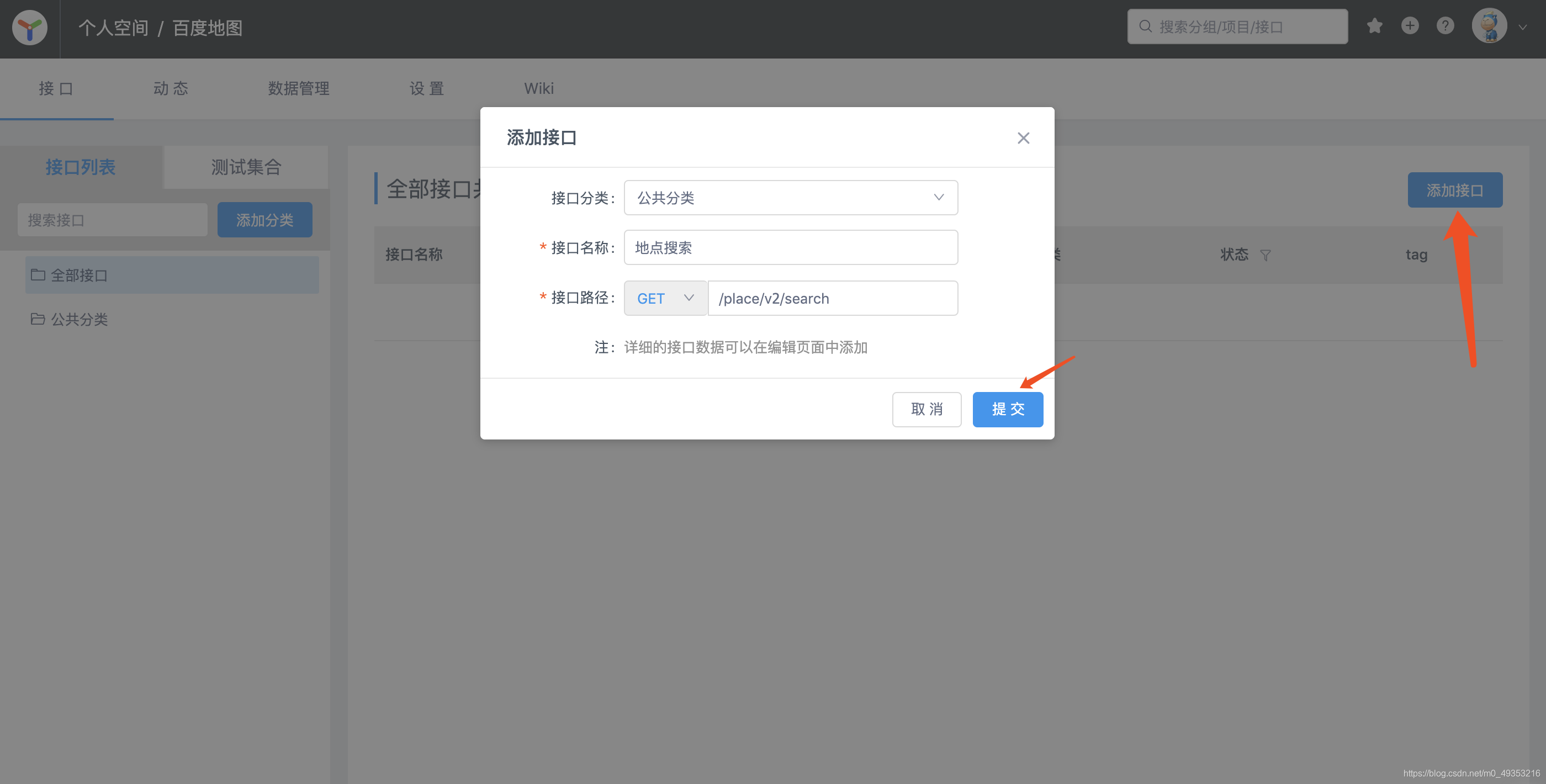
Task: Select 全部接口 in the left tree
Action: tap(78, 275)
